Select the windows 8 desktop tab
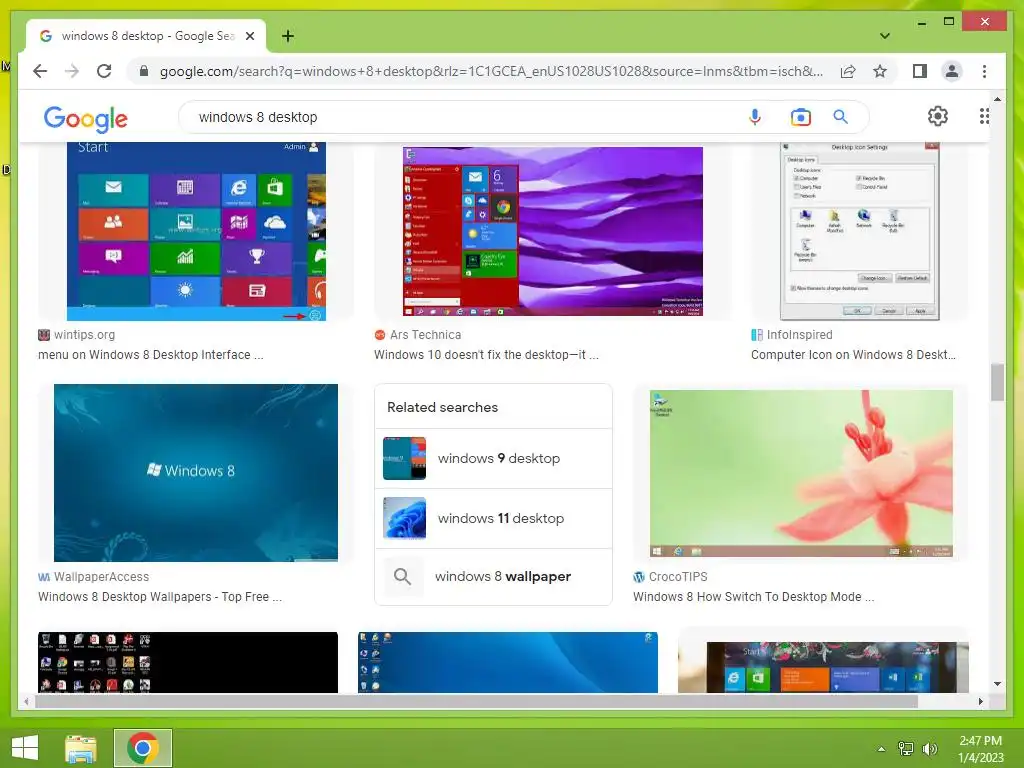1024x768 pixels. tap(146, 36)
